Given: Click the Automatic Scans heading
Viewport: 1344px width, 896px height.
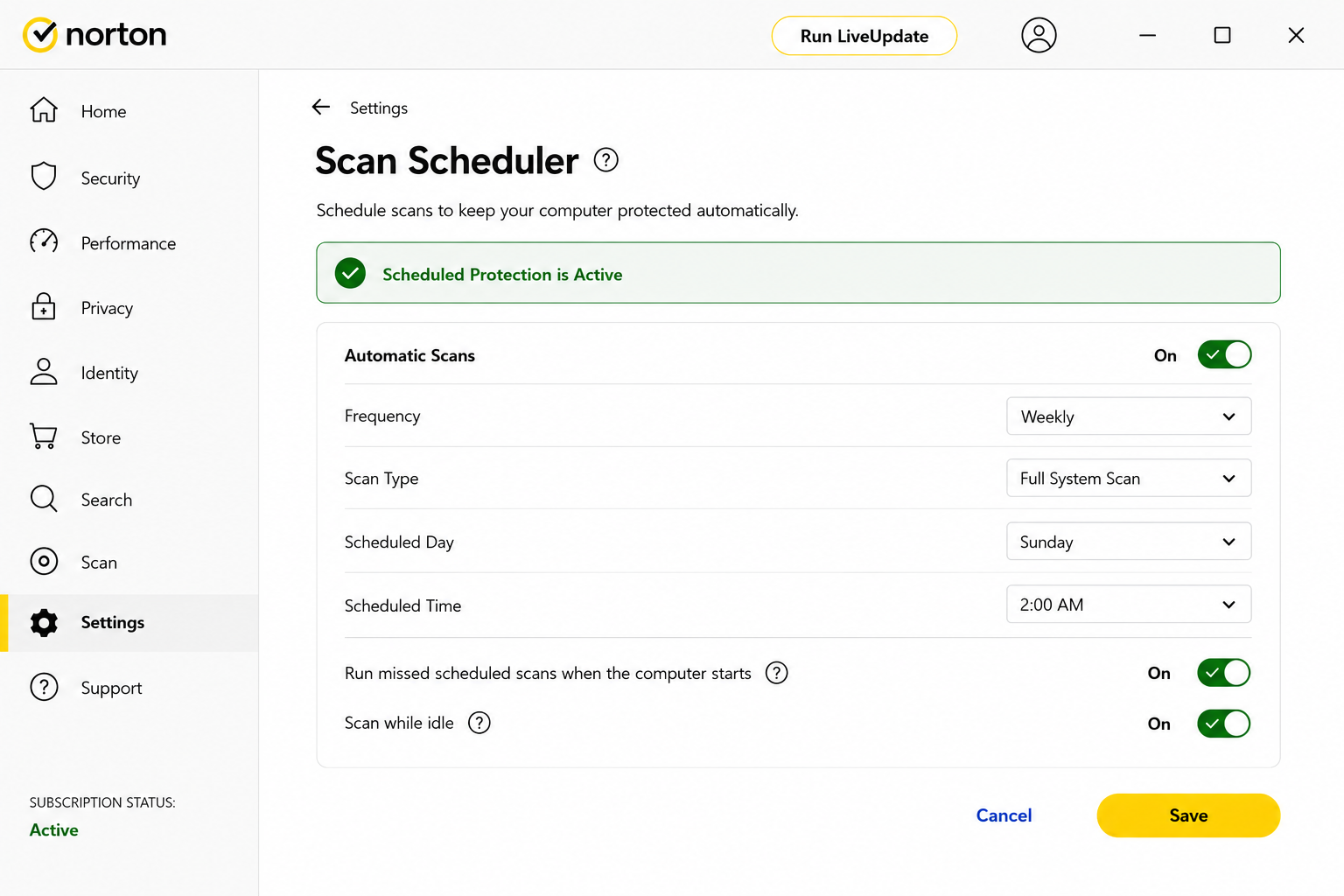Looking at the screenshot, I should click(409, 355).
